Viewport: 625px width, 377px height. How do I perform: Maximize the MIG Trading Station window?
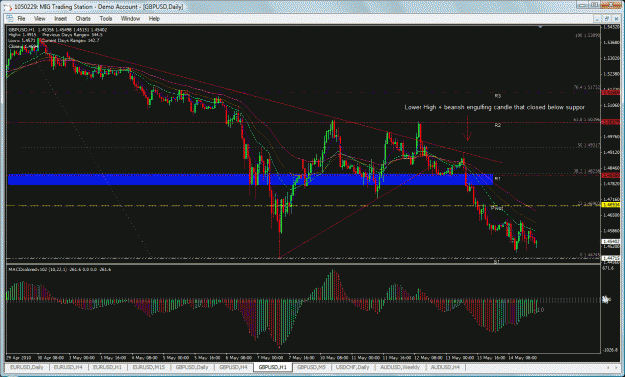click(595, 5)
